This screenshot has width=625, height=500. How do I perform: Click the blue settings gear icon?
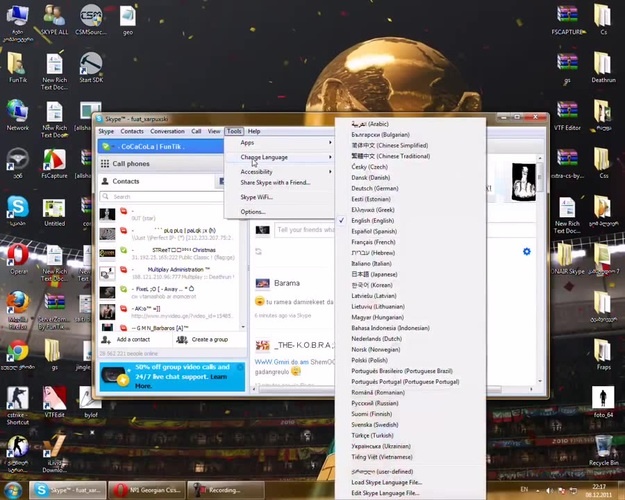point(527,252)
